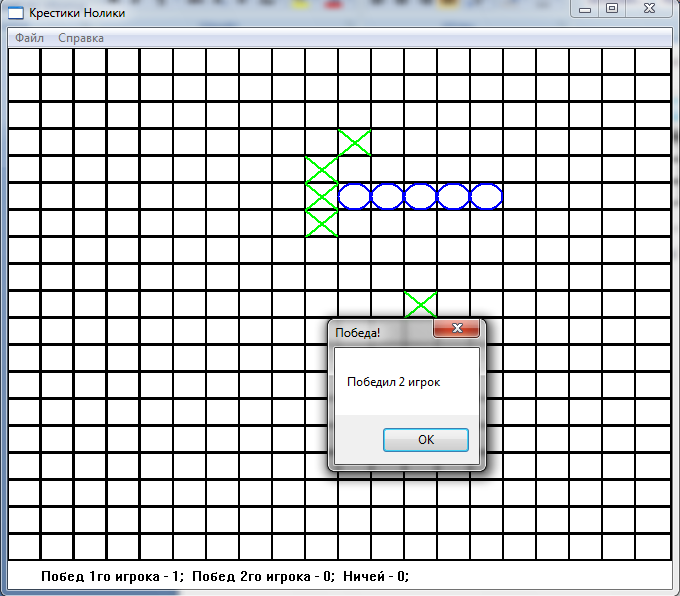The height and width of the screenshot is (596, 680).
Task: Click the middle blue circle of five
Action: point(421,196)
